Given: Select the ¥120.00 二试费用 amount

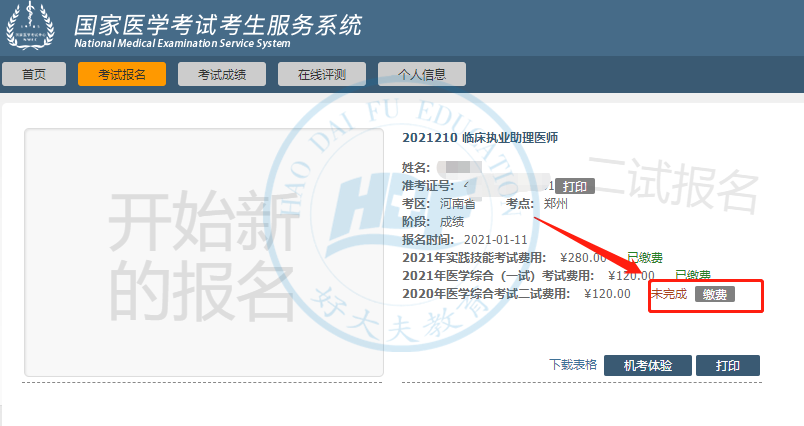Looking at the screenshot, I should tap(608, 294).
